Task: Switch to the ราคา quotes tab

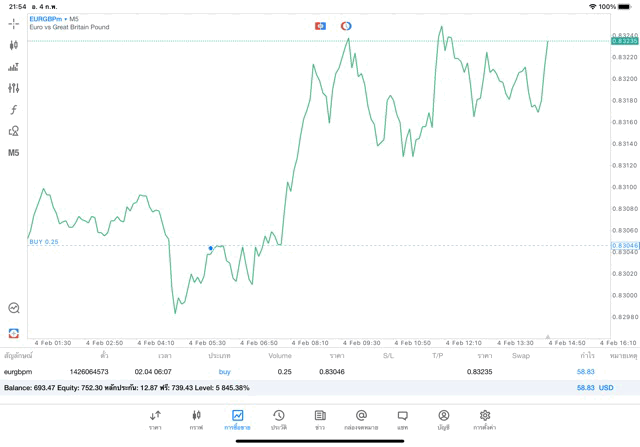Action: coord(155,419)
